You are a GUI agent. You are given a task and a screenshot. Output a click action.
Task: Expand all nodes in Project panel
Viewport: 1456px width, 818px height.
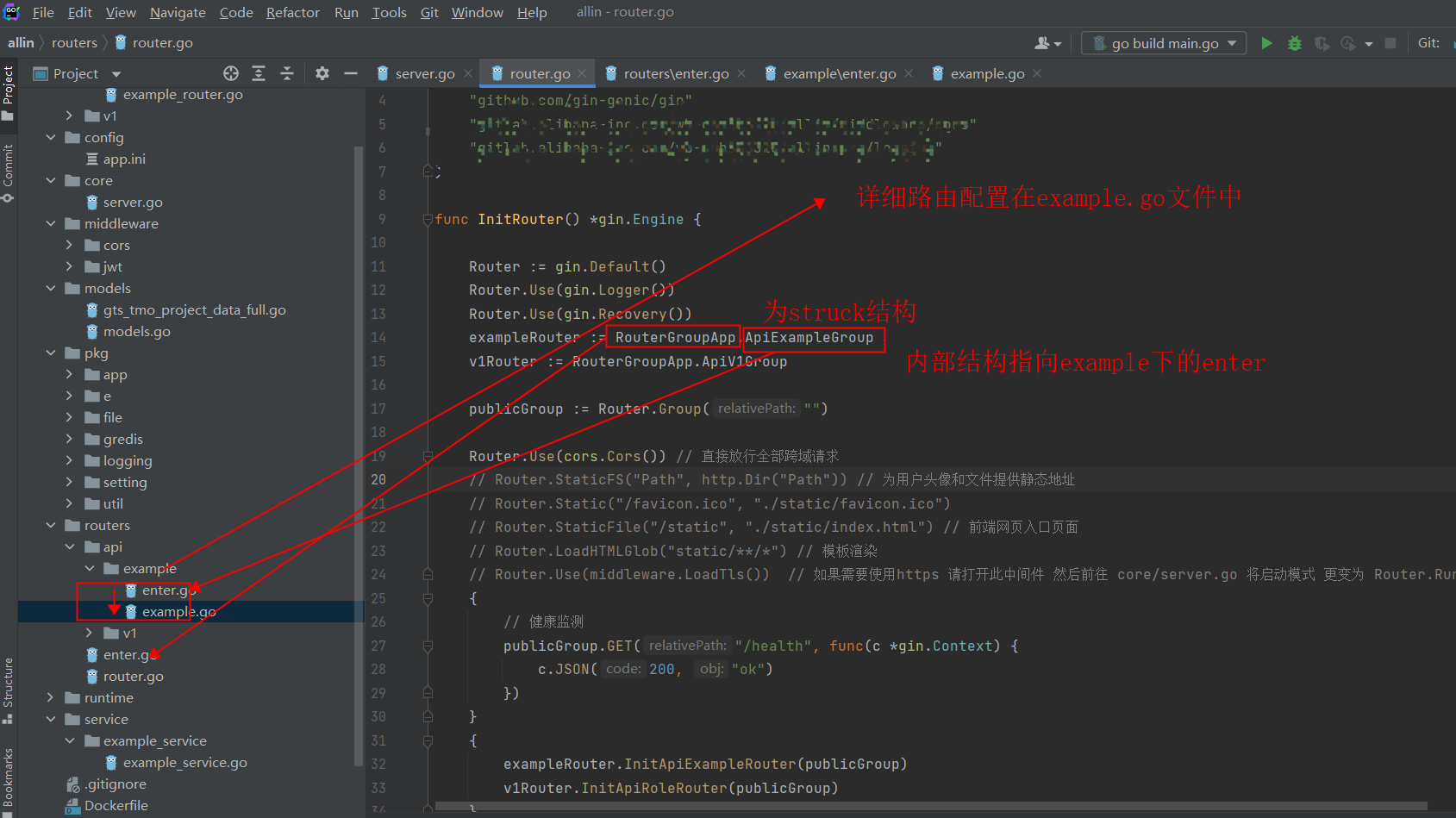pos(259,73)
